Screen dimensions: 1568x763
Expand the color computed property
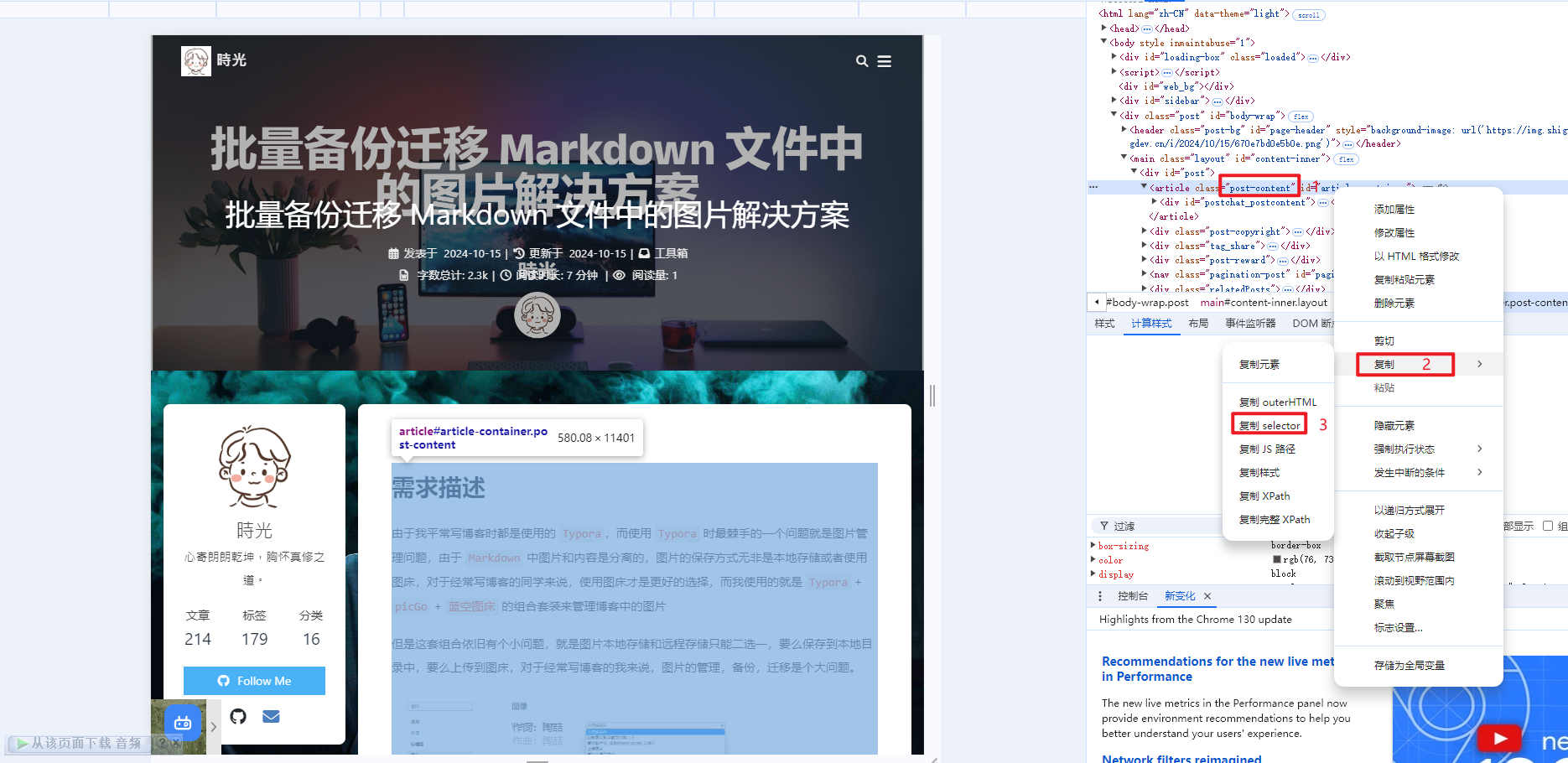coord(1093,560)
